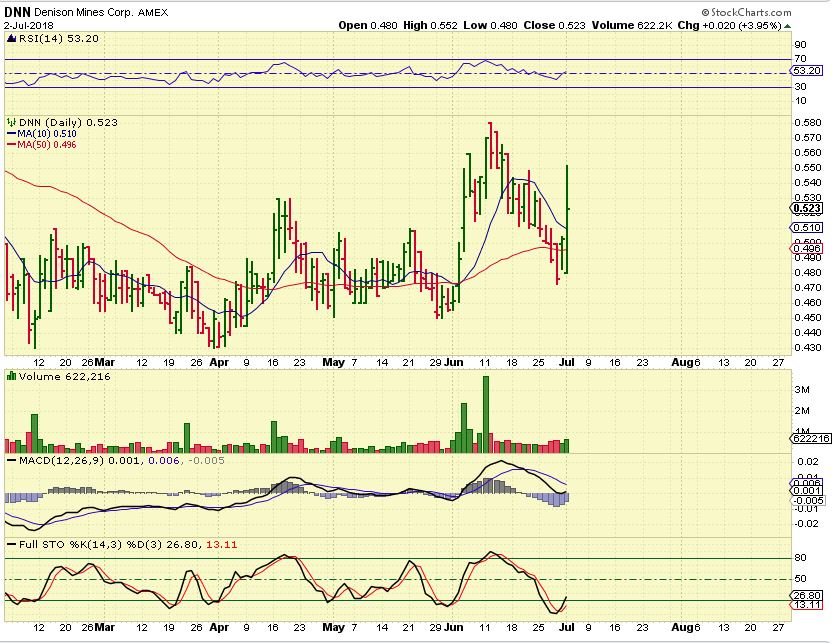
Task: Click the Full STO %K legend marker
Action: (x=12, y=546)
